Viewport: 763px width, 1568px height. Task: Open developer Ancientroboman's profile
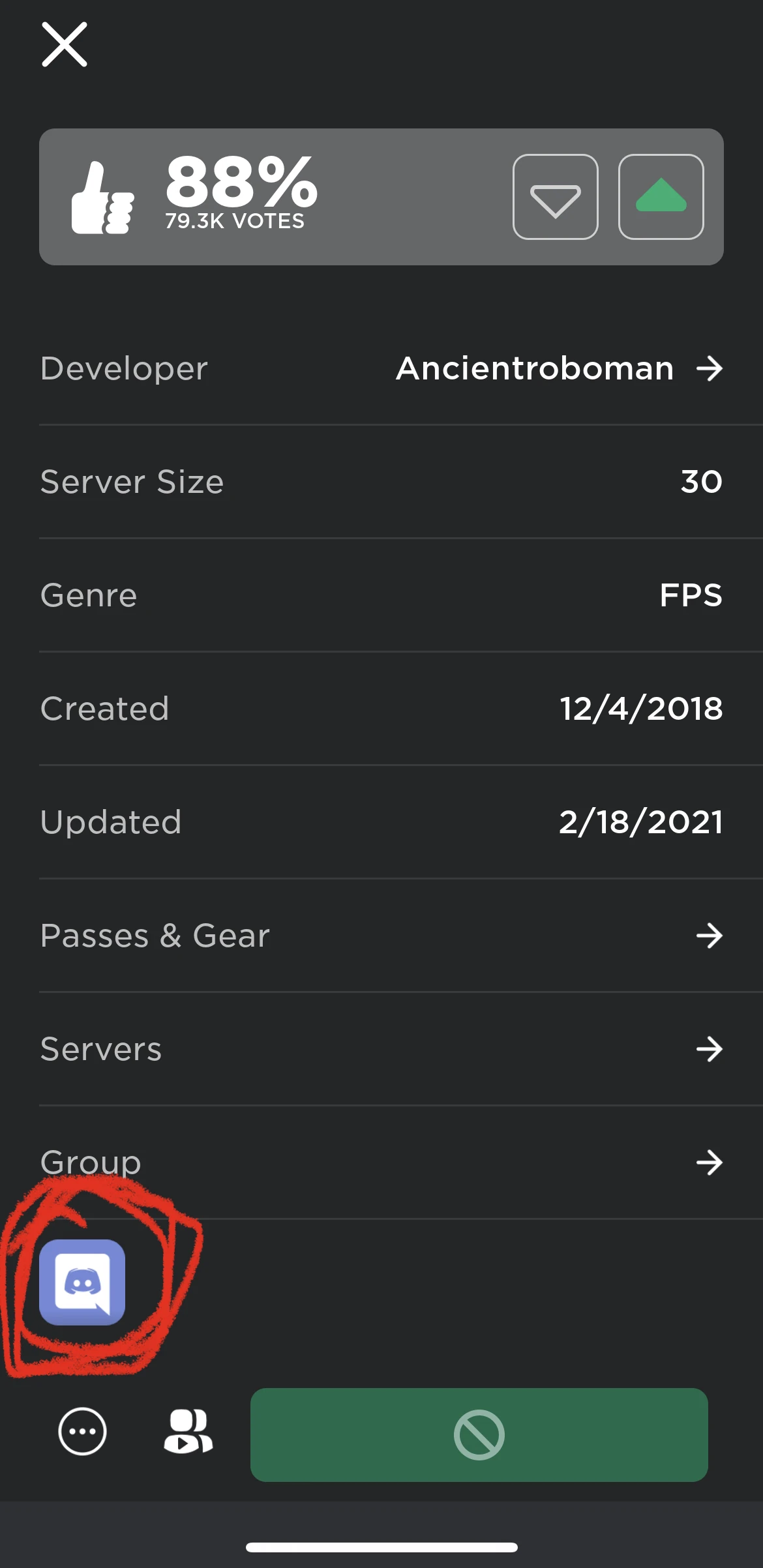coord(535,369)
